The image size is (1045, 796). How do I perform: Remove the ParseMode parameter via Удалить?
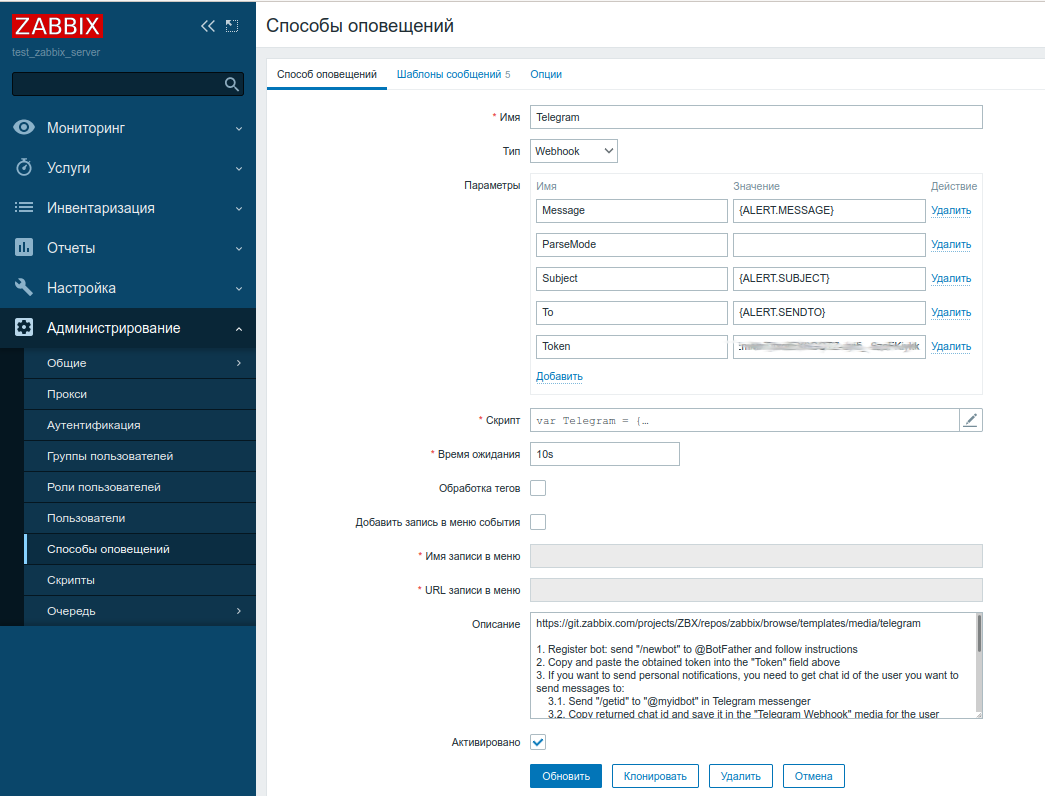pyautogui.click(x=951, y=244)
